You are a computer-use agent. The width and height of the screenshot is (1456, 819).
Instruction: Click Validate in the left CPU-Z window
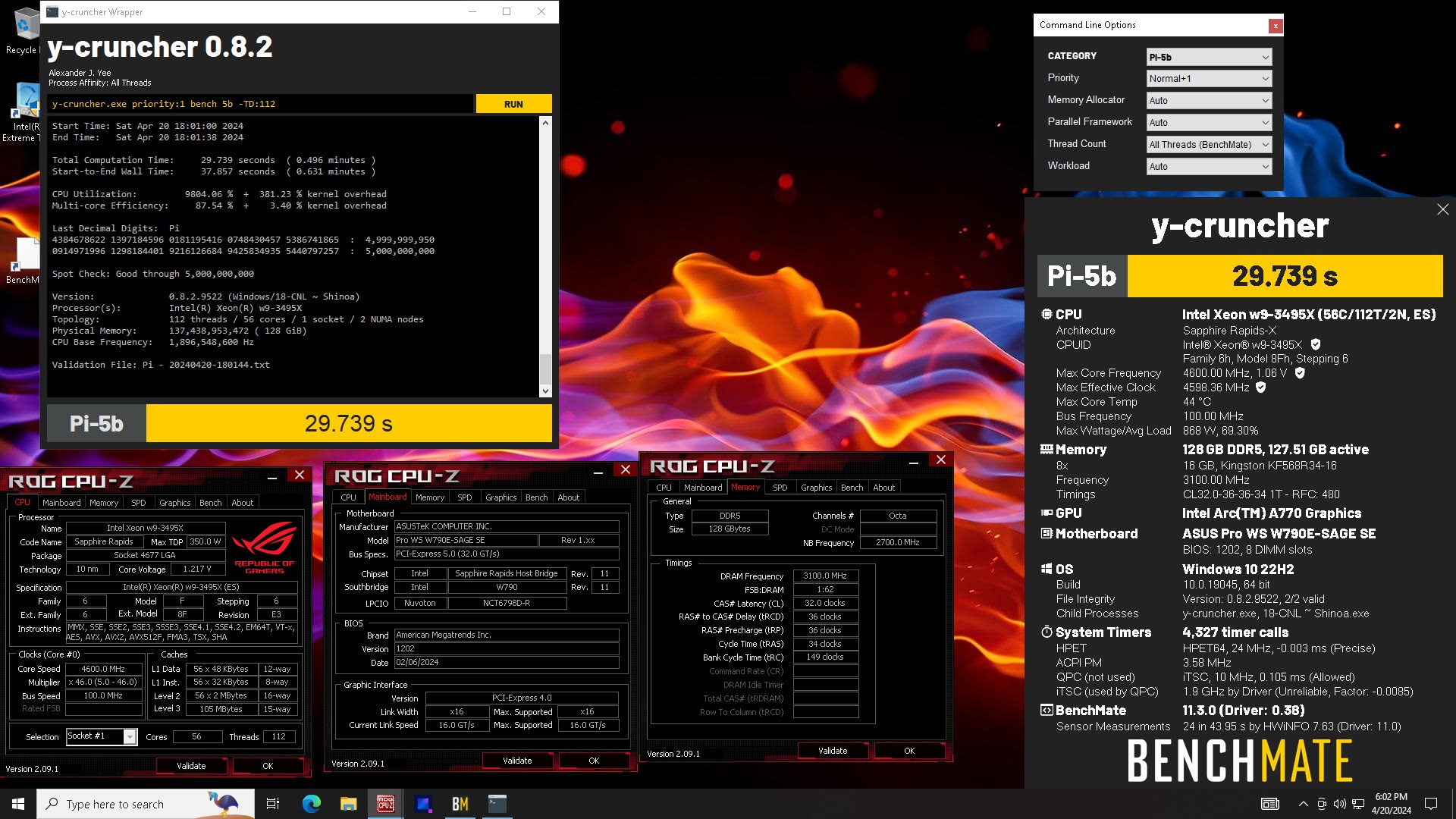coord(191,766)
